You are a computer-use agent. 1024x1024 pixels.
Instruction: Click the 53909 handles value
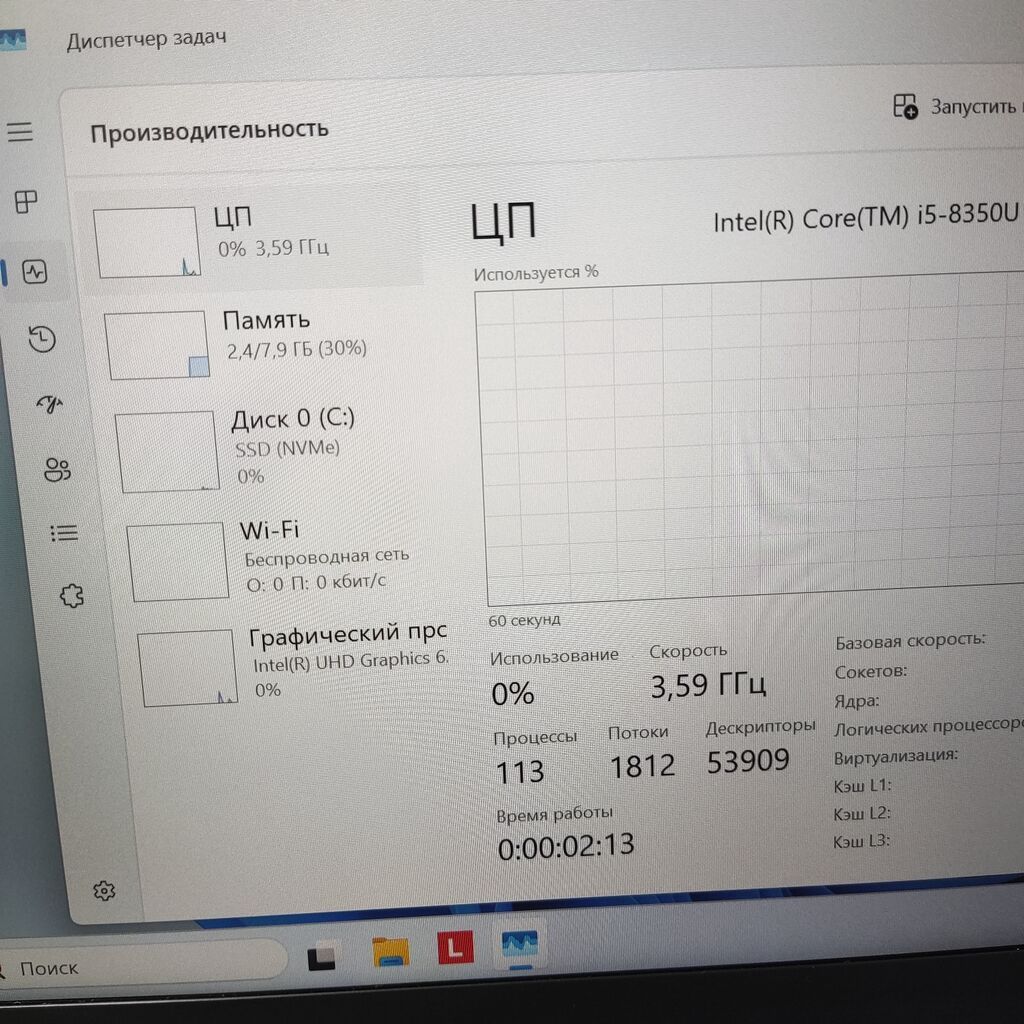pos(748,761)
